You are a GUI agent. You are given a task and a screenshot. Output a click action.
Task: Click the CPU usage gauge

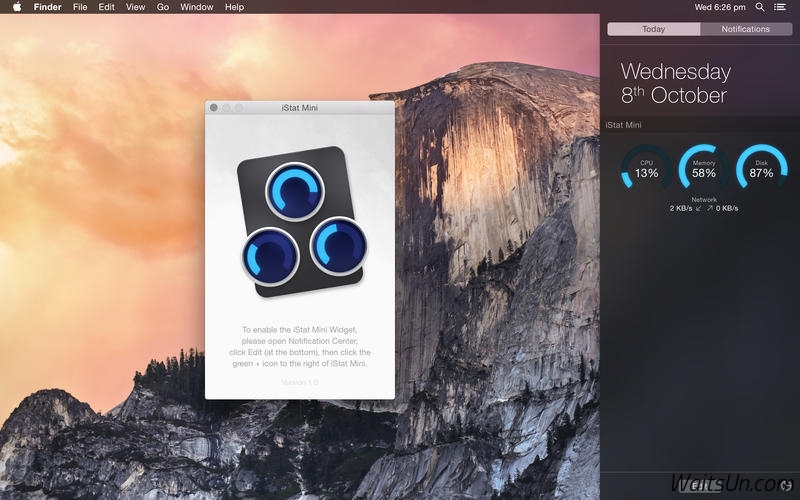(x=646, y=168)
